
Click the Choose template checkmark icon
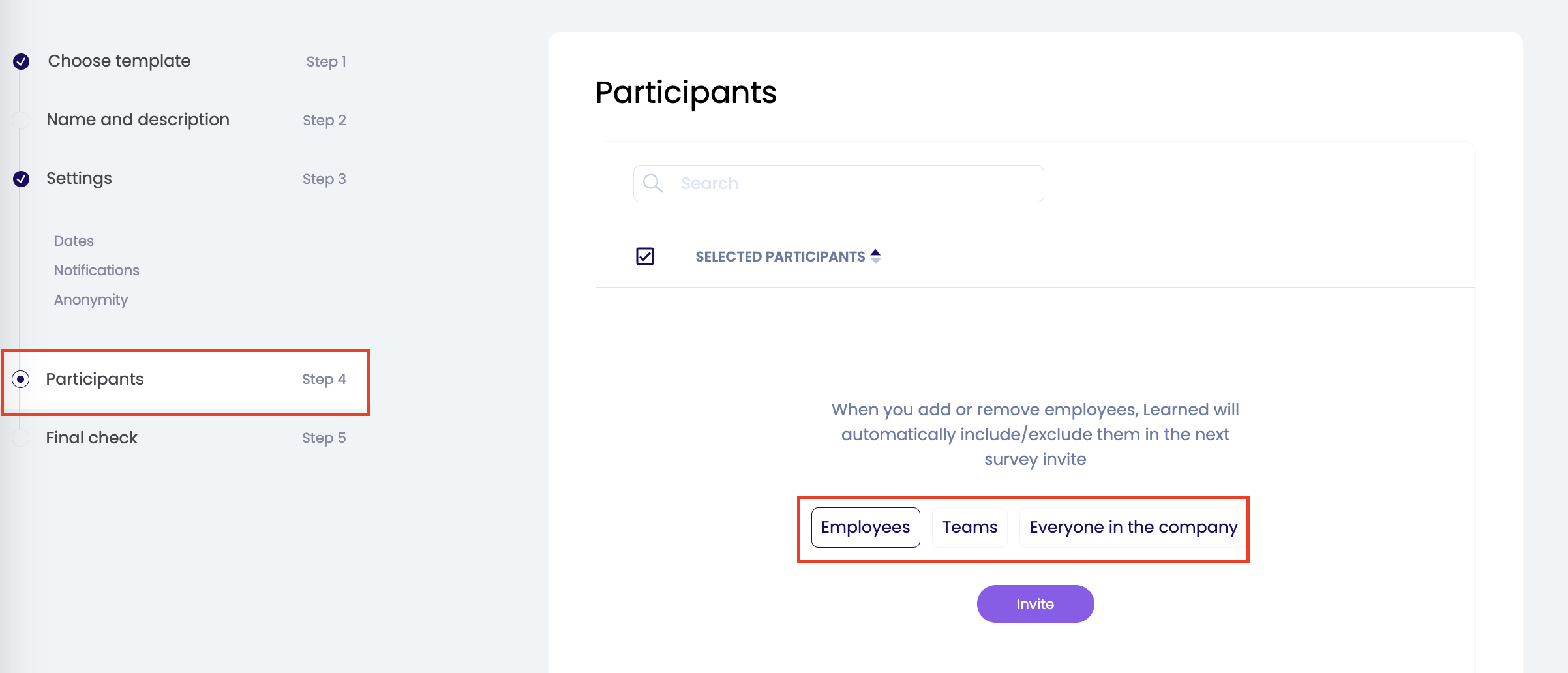click(x=22, y=61)
